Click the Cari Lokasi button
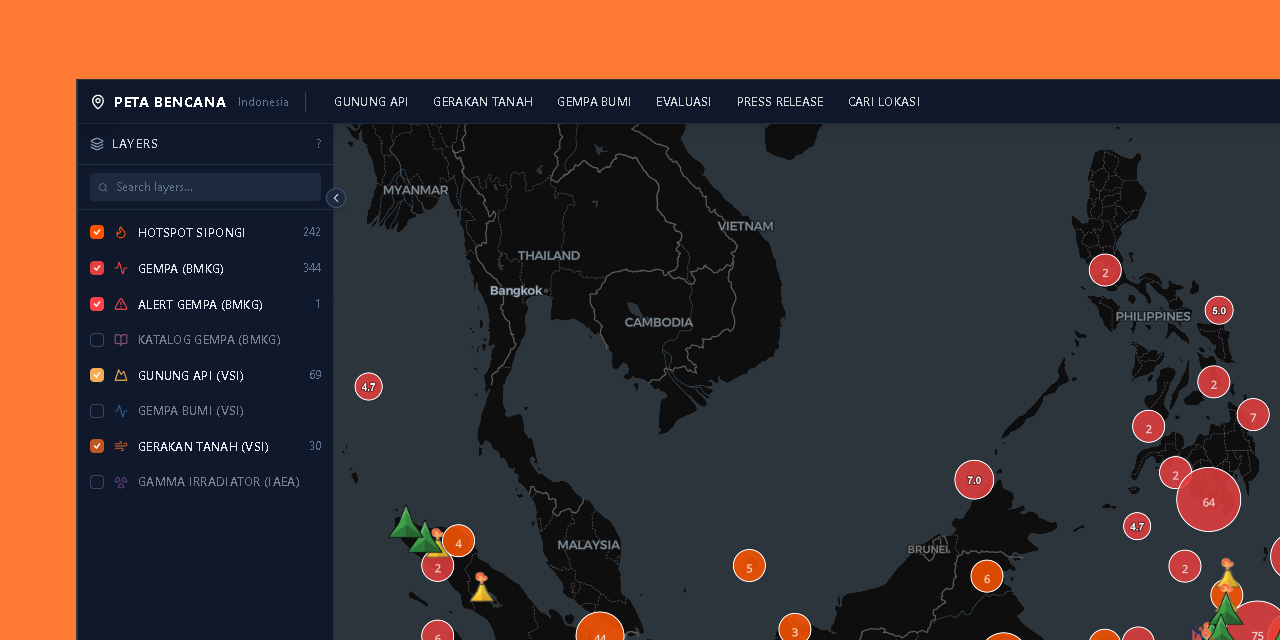The height and width of the screenshot is (640, 1280). 884,102
